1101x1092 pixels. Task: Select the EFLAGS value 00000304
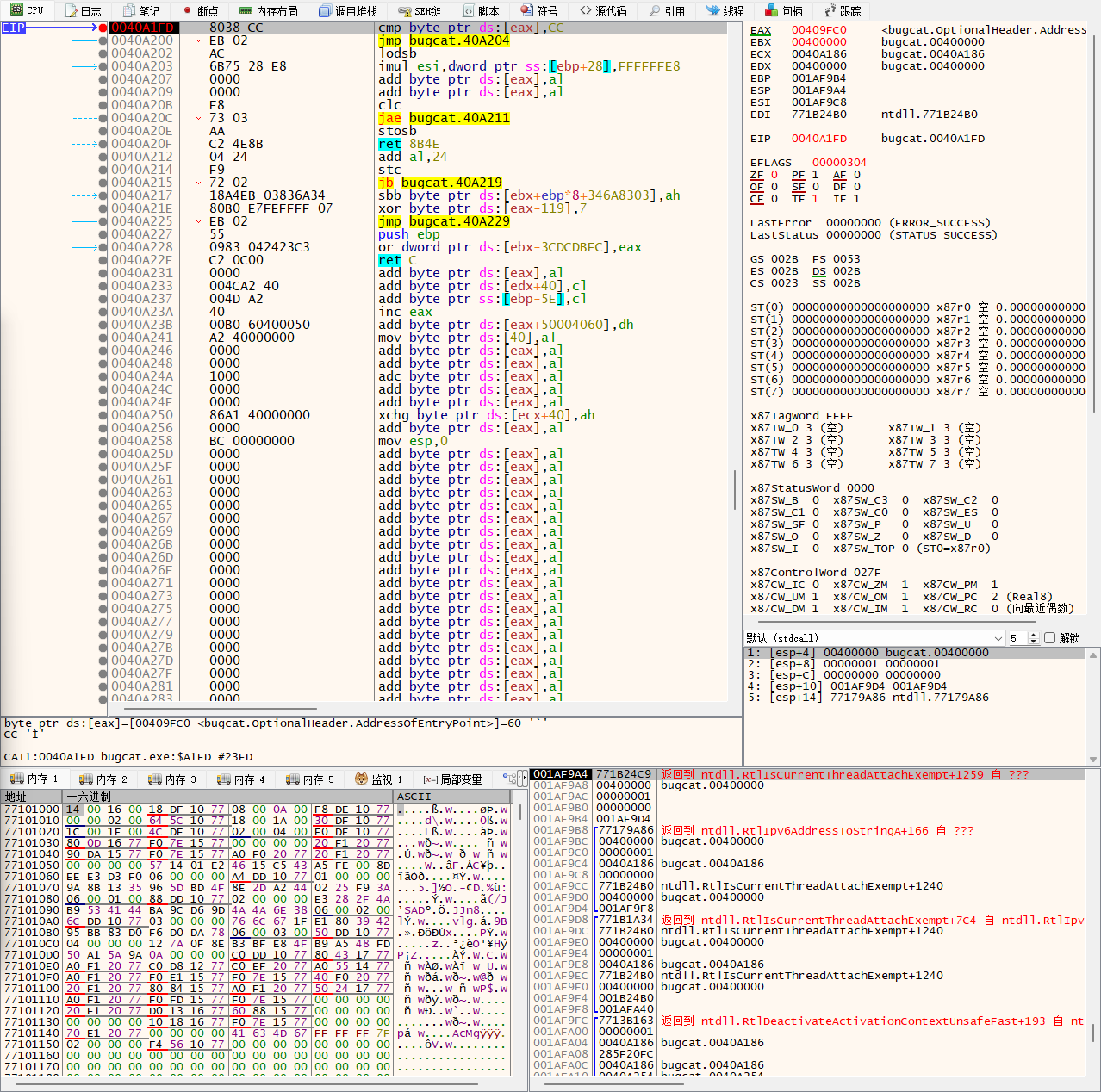[x=839, y=163]
